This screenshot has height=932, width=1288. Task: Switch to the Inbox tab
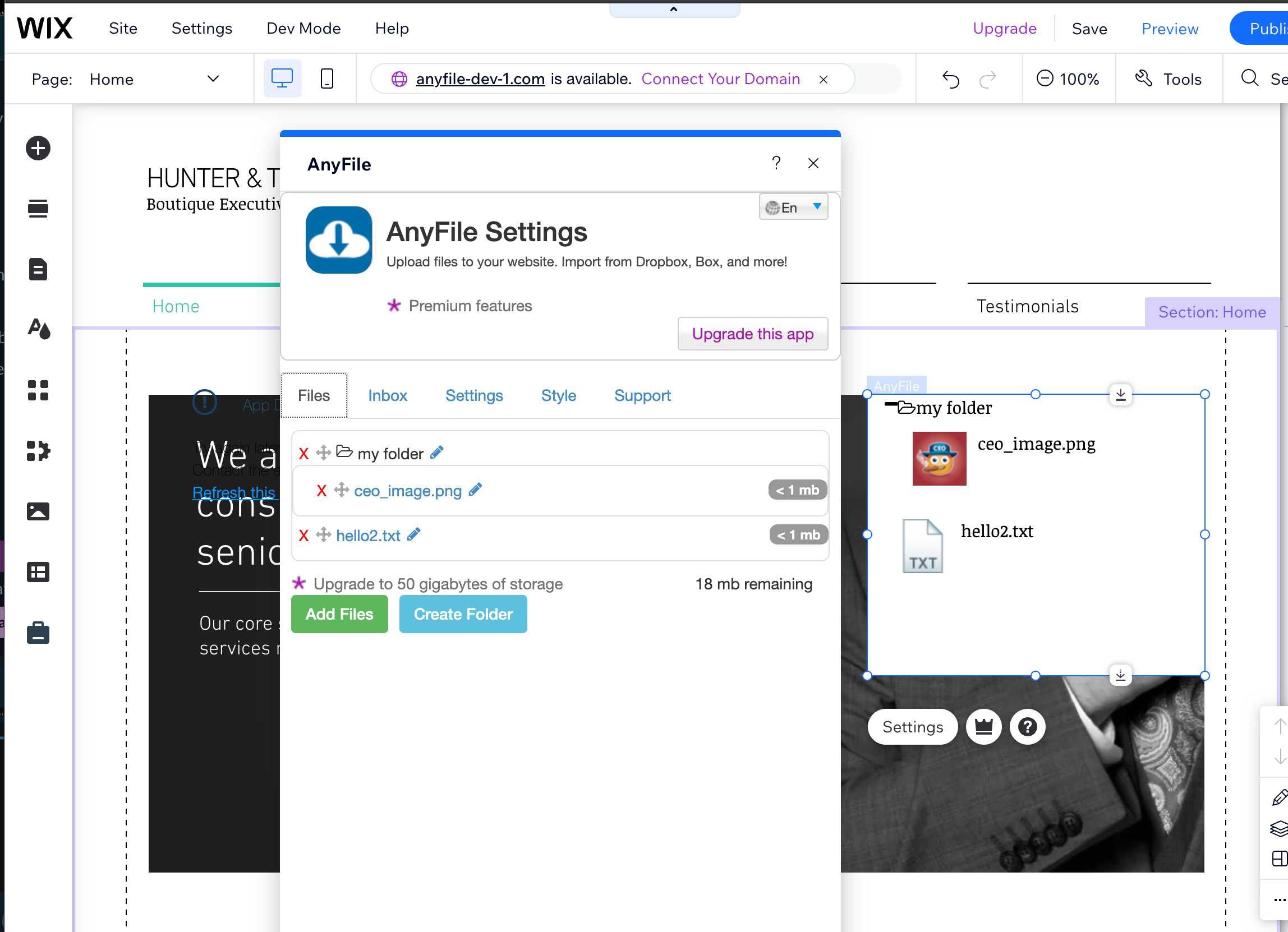click(387, 395)
